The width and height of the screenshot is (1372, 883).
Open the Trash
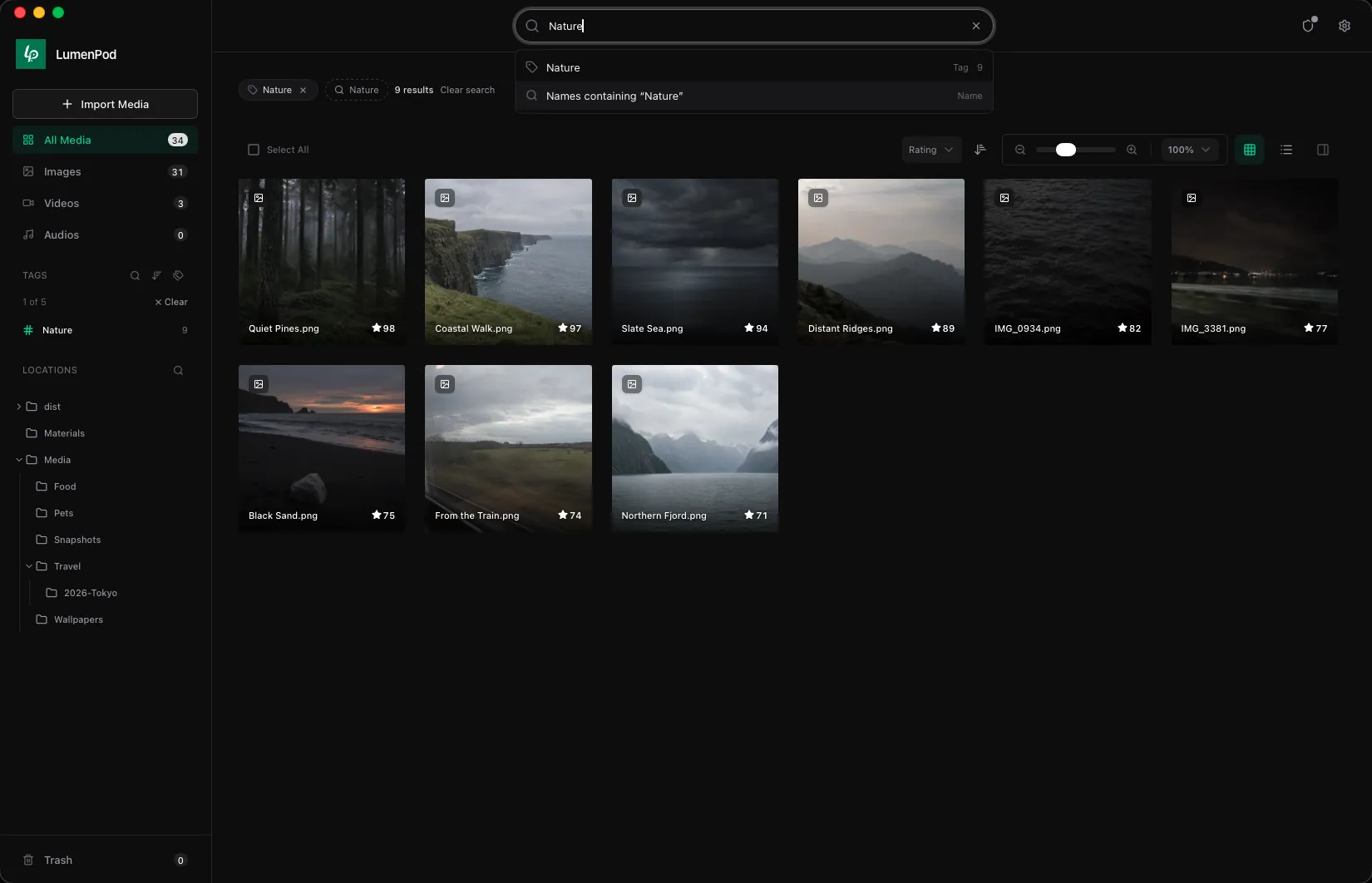[106, 860]
